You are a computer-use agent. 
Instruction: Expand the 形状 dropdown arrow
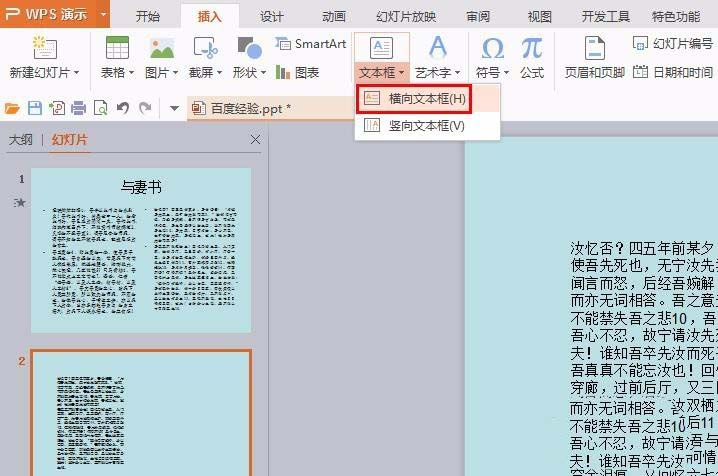(x=263, y=73)
